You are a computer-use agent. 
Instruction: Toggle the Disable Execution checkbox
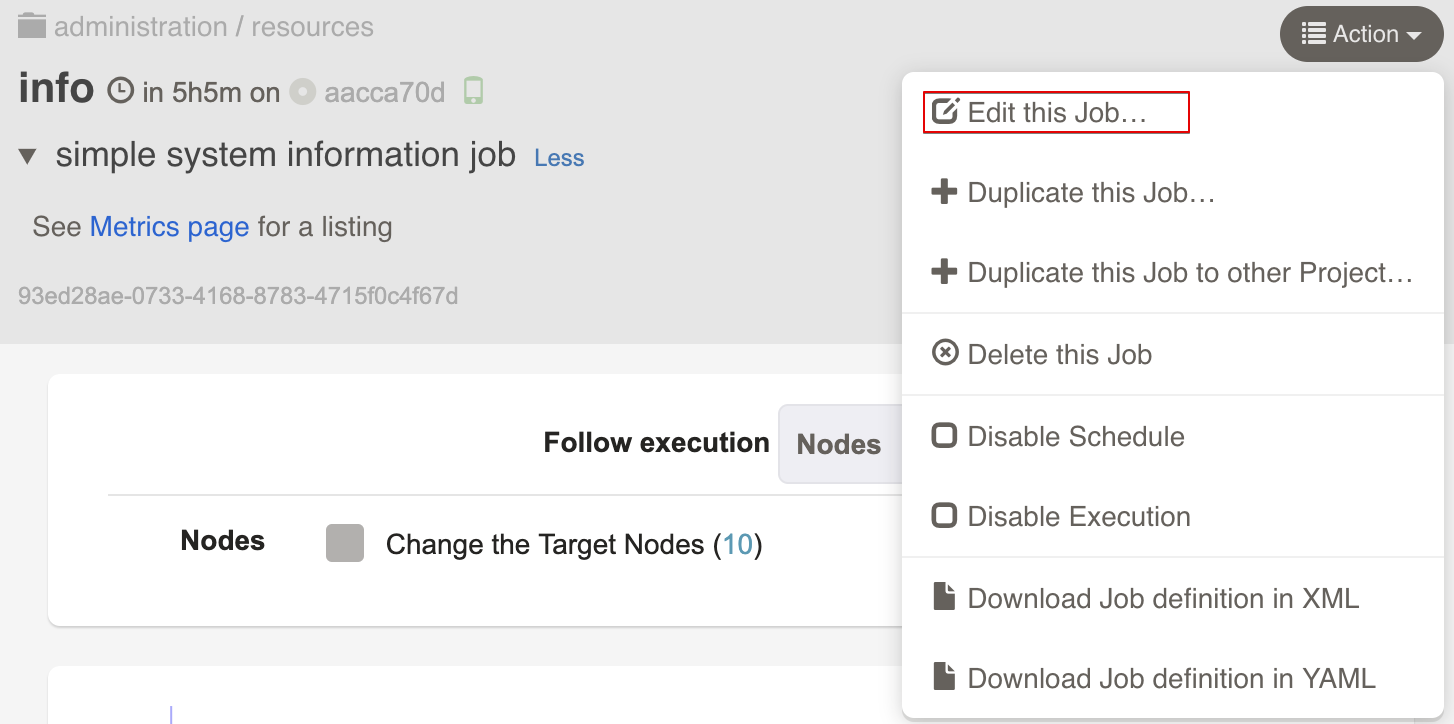tap(944, 515)
